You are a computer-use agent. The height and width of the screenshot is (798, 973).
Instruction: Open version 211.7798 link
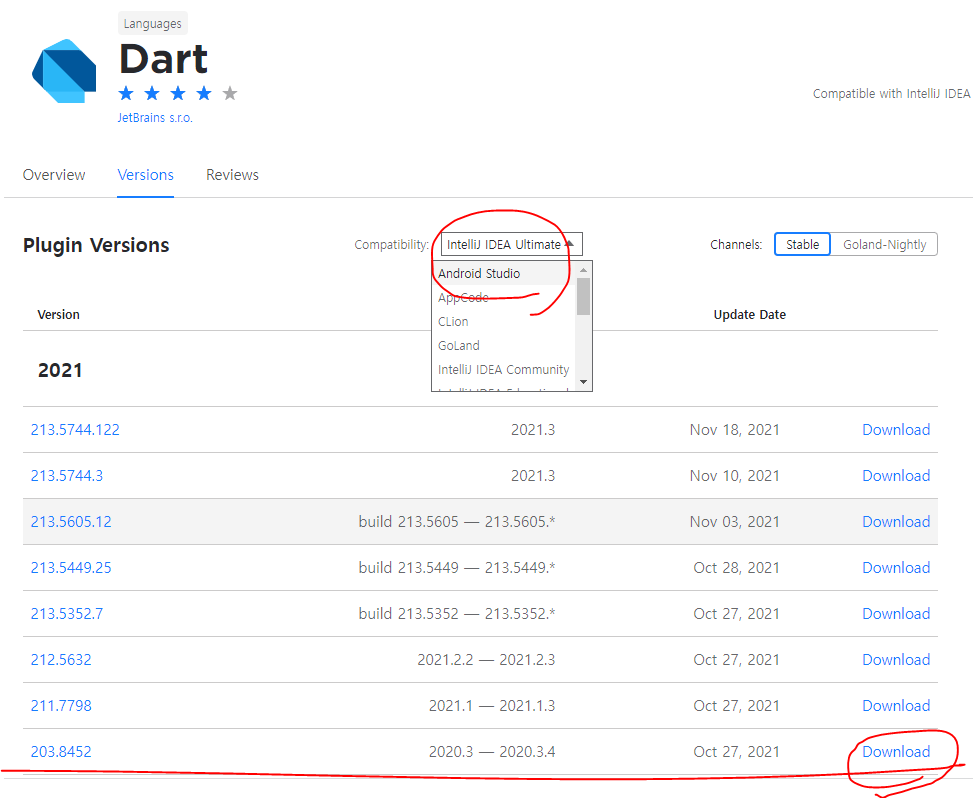[x=61, y=705]
